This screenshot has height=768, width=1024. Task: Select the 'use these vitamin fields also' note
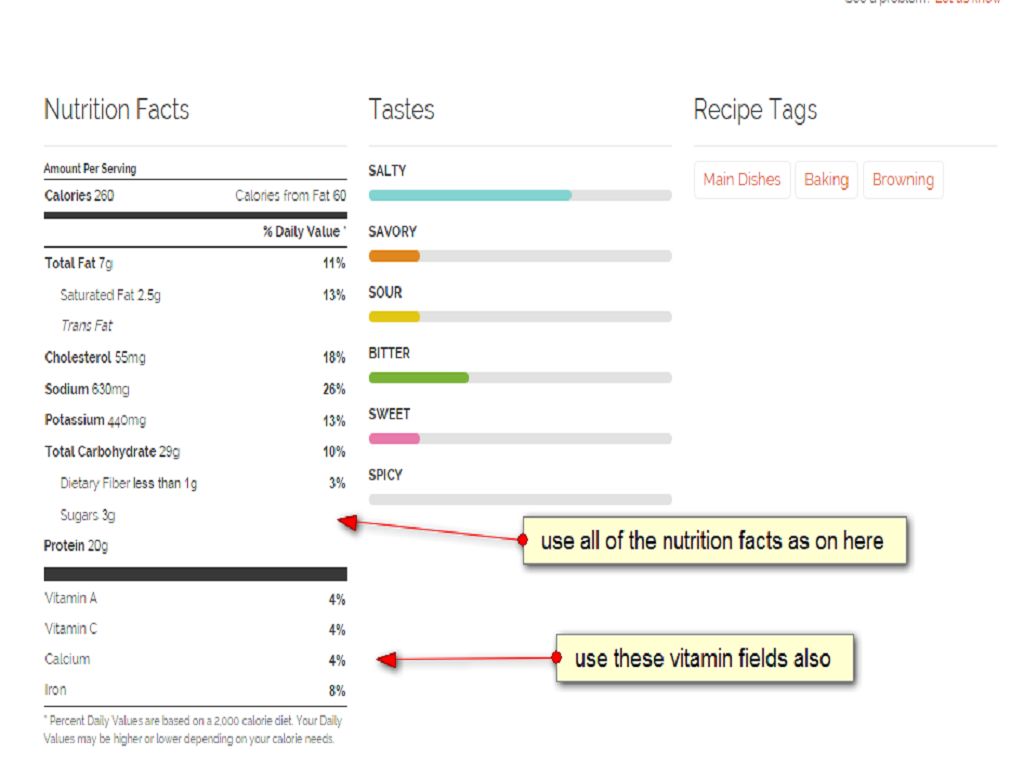pos(704,659)
